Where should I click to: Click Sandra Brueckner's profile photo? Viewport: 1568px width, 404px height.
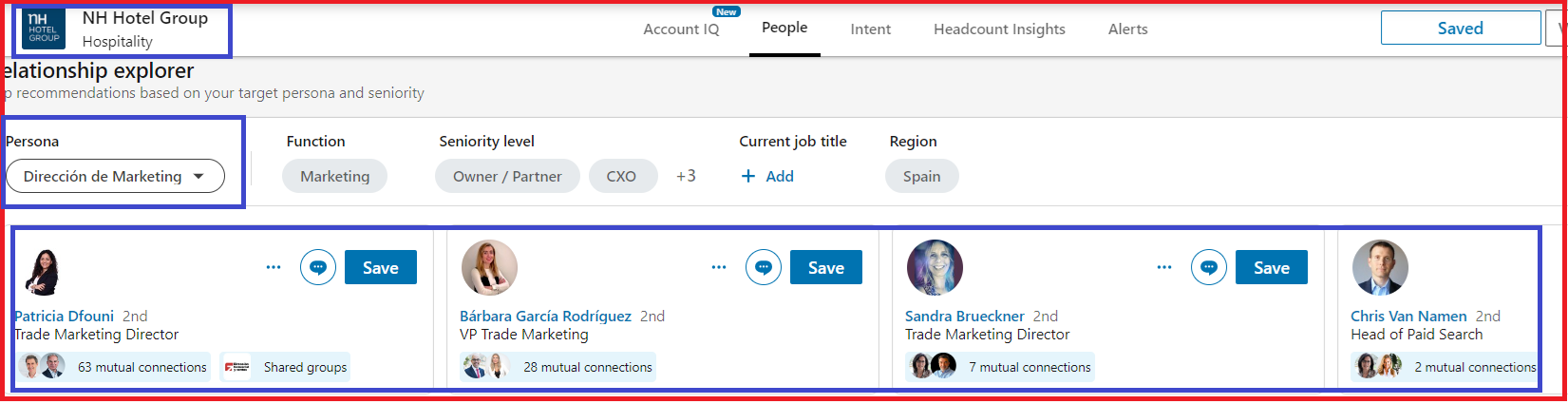click(935, 267)
